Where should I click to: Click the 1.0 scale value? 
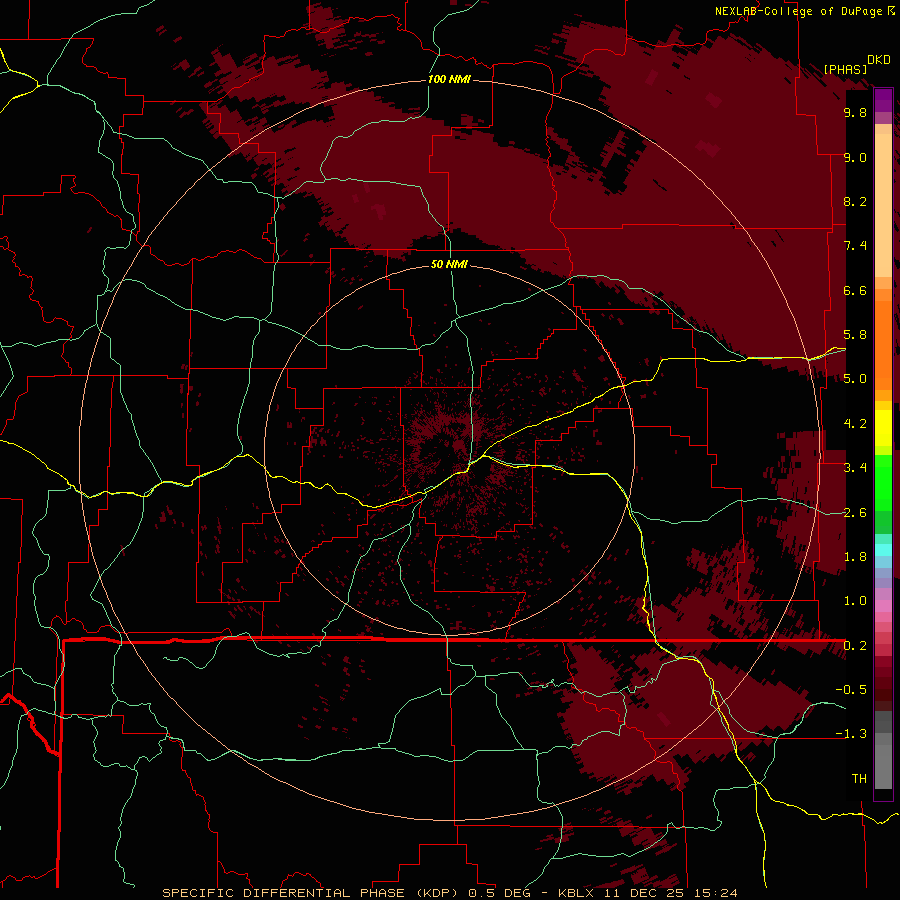click(855, 601)
